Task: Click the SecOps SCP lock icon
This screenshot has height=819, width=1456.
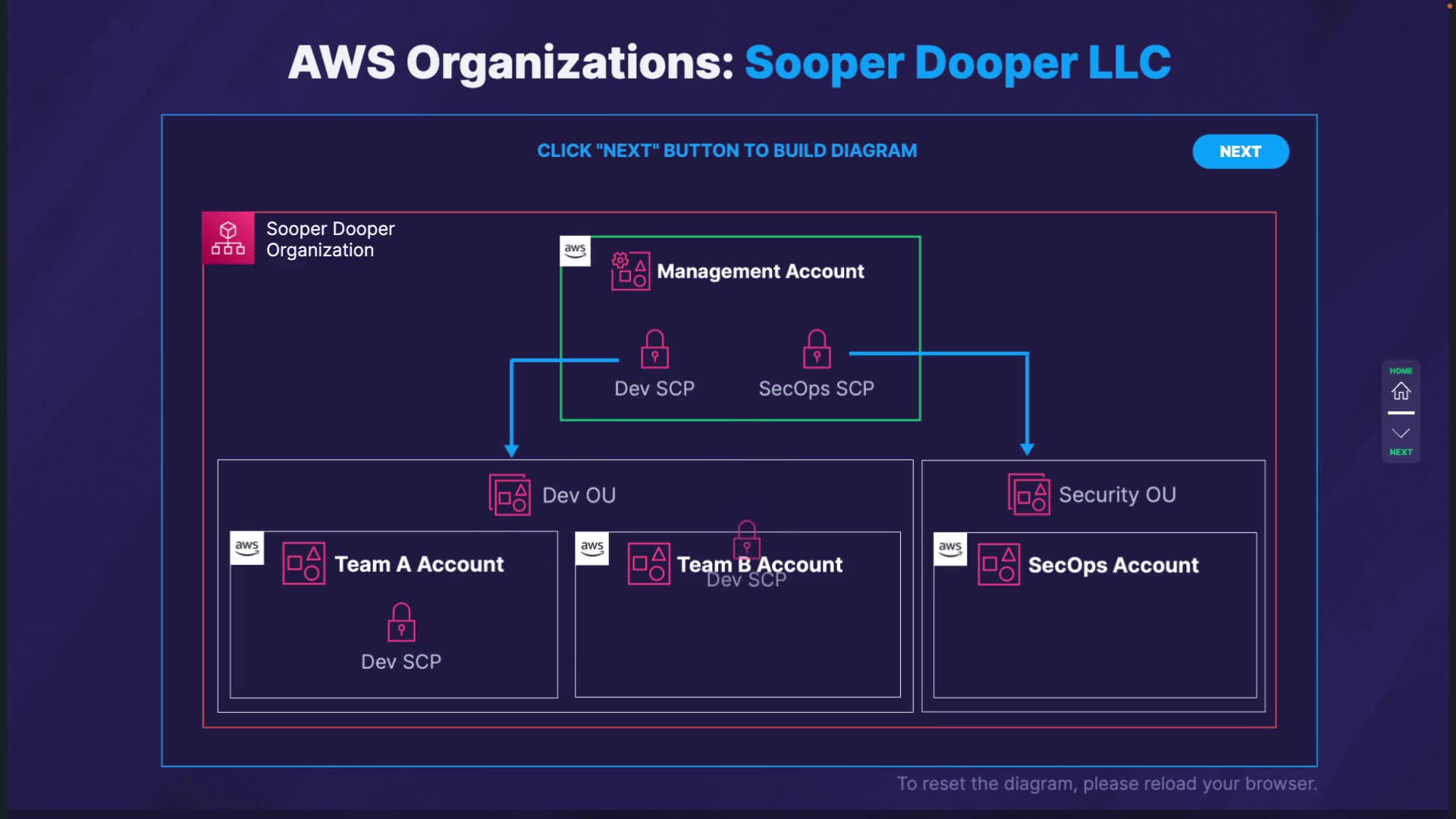Action: point(817,349)
